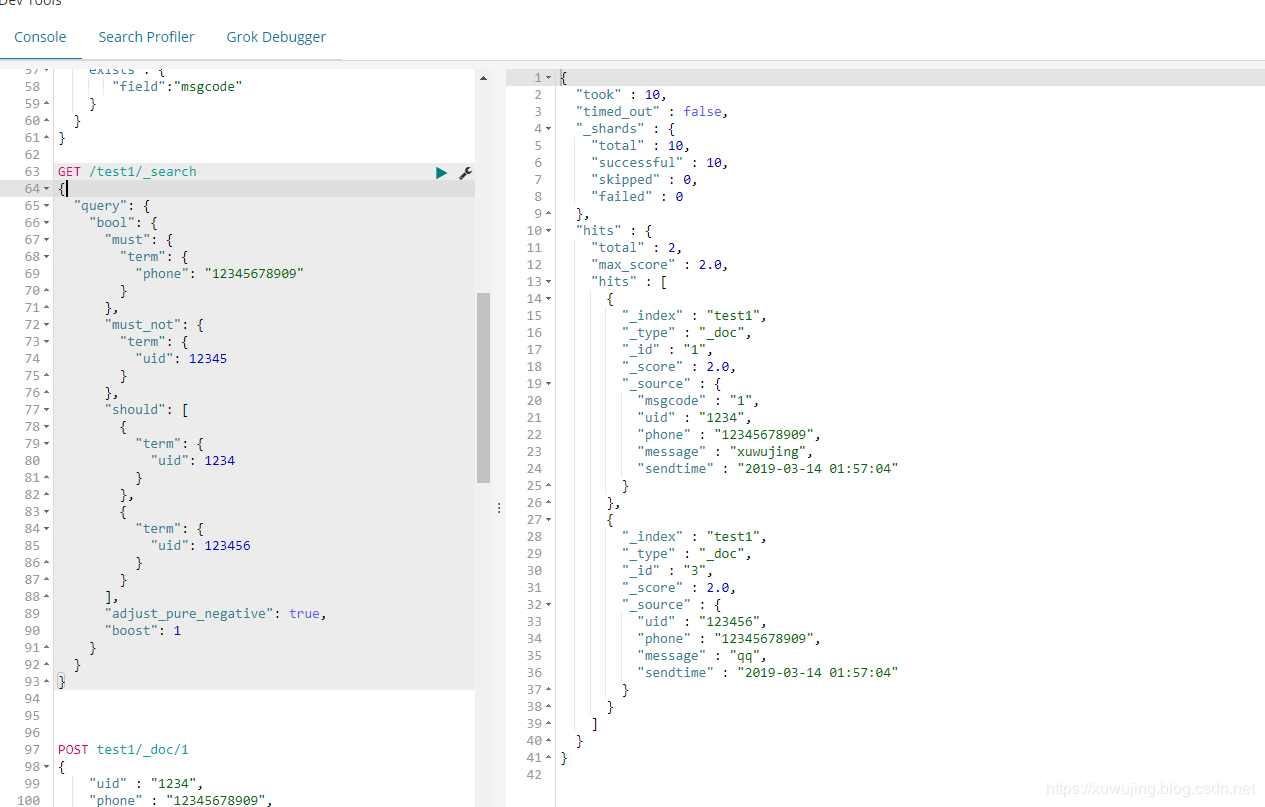The image size is (1265, 807).
Task: Run the GET /test1/_search request
Action: pos(441,173)
